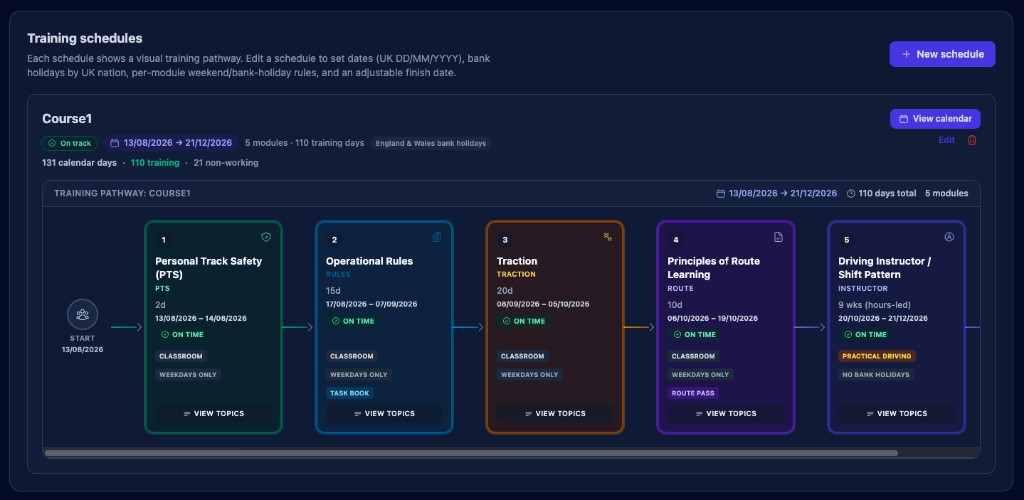Click the Personal Track Safety (PTS) title
Image resolution: width=1024 pixels, height=500 pixels.
point(208,268)
